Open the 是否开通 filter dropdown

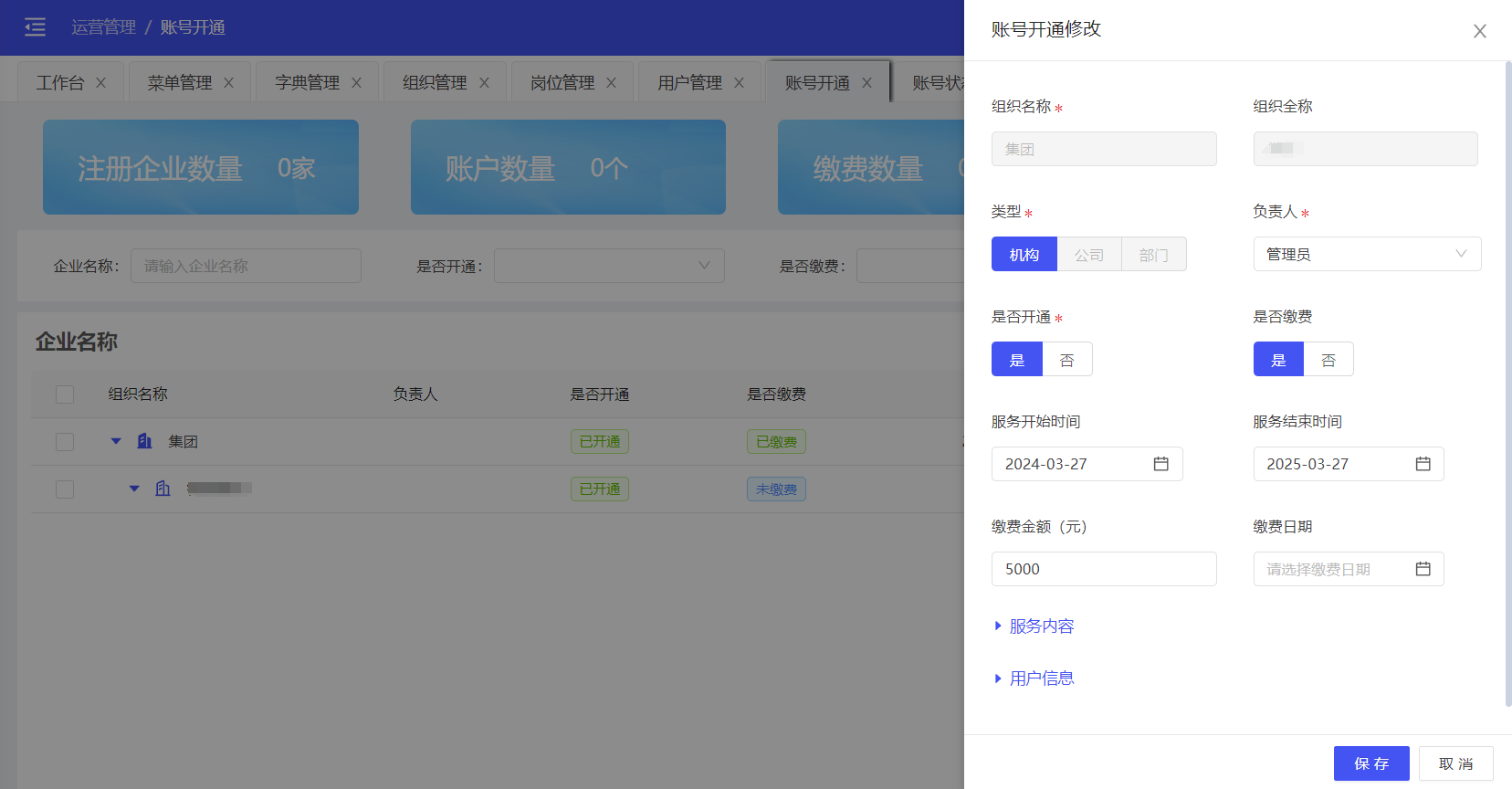[x=609, y=266]
